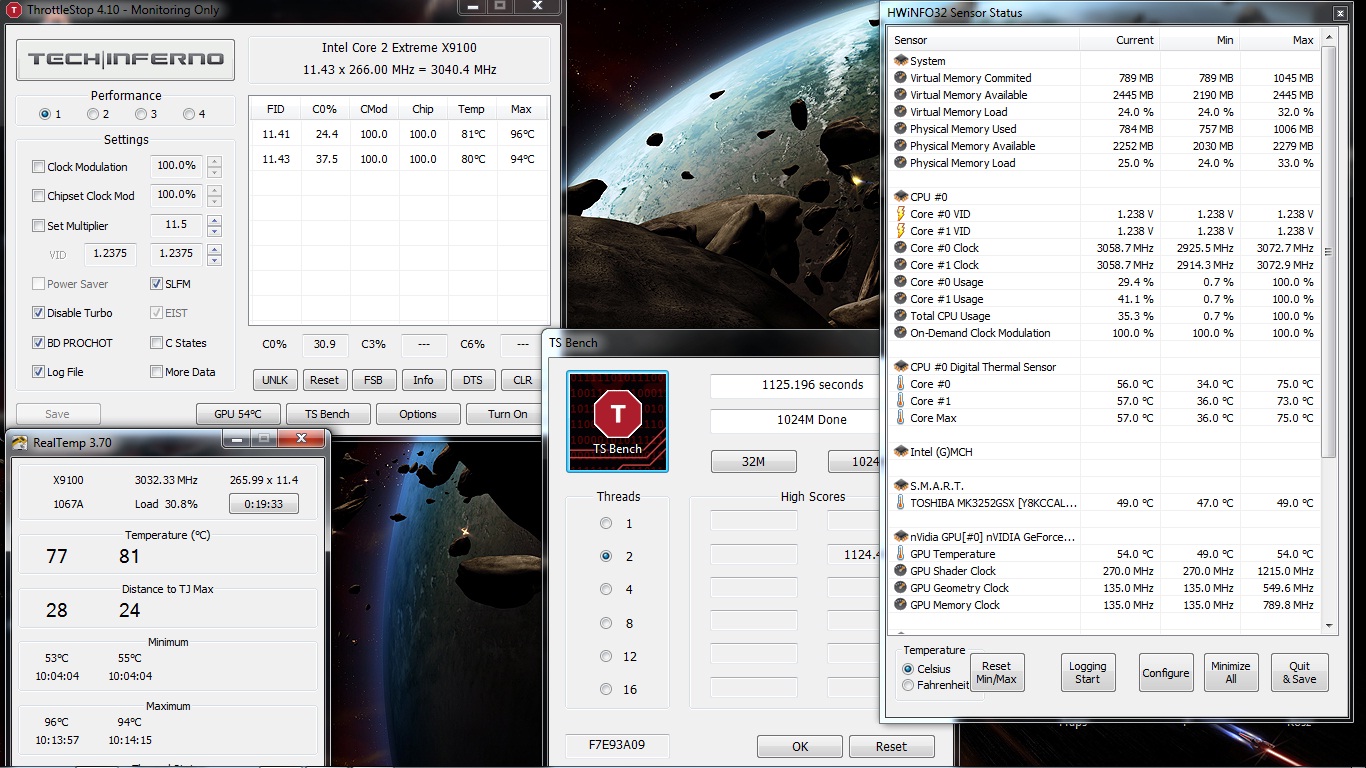The image size is (1366, 768).
Task: Launch the TS Bench button in ThrottleStop
Action: (328, 414)
